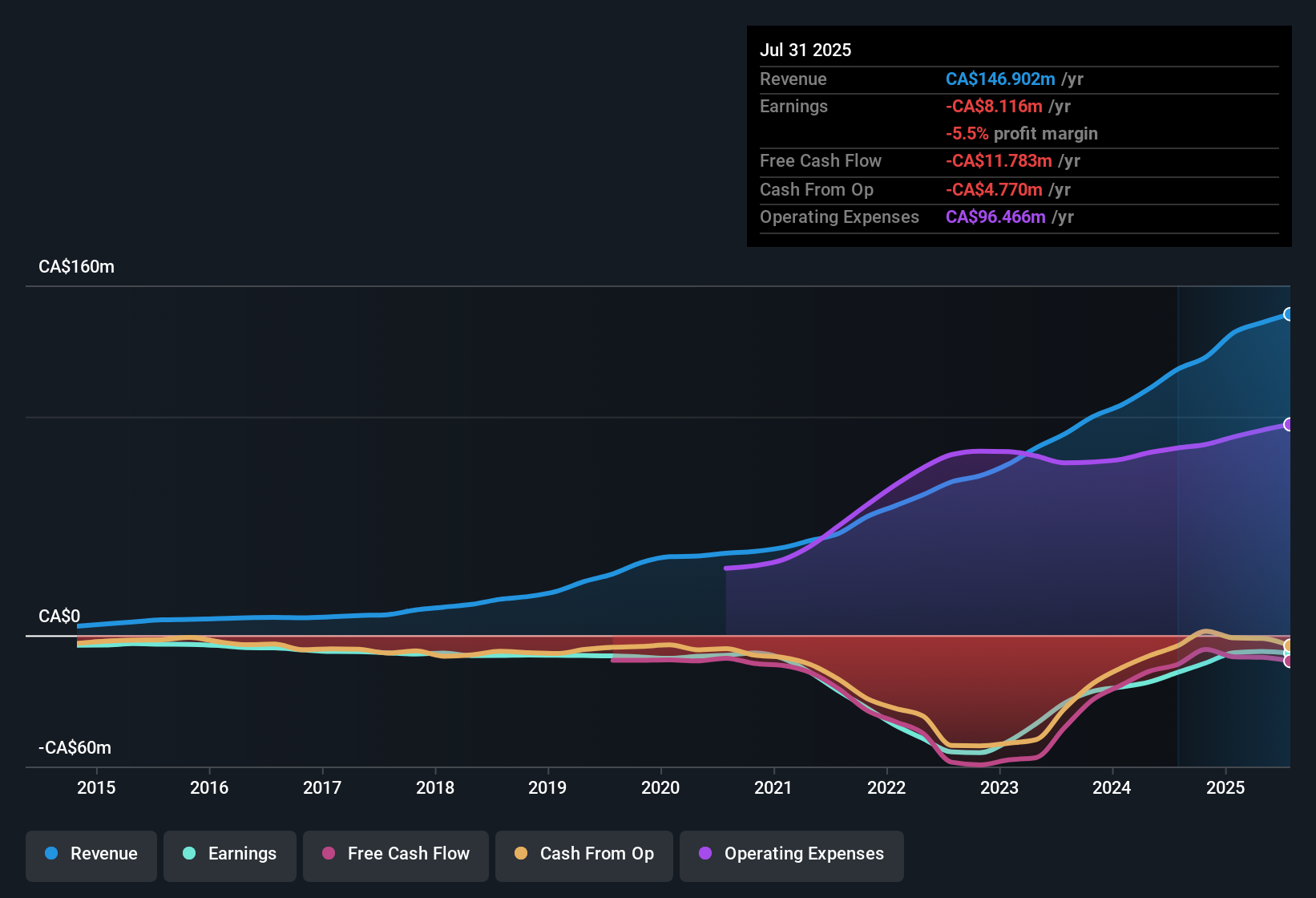Click the Cash From Op endpoint marker
The image size is (1316, 898).
(1289, 644)
